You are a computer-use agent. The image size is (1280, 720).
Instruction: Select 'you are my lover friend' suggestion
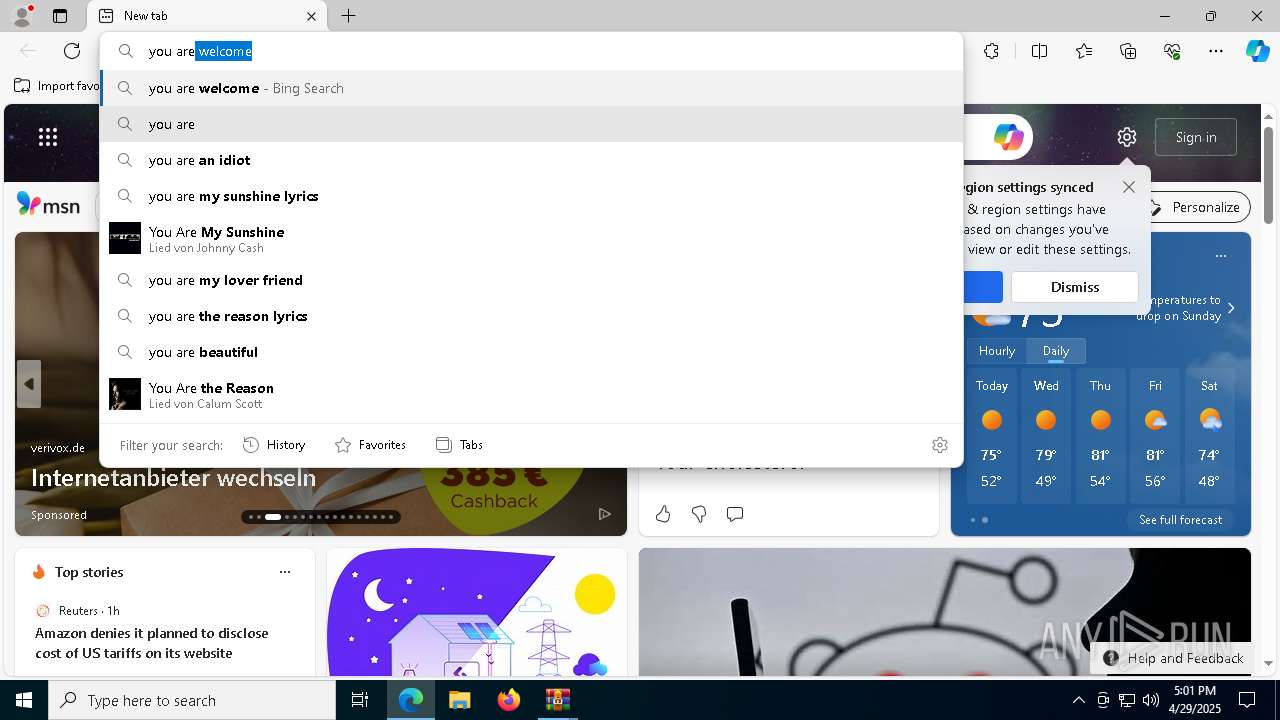(531, 280)
